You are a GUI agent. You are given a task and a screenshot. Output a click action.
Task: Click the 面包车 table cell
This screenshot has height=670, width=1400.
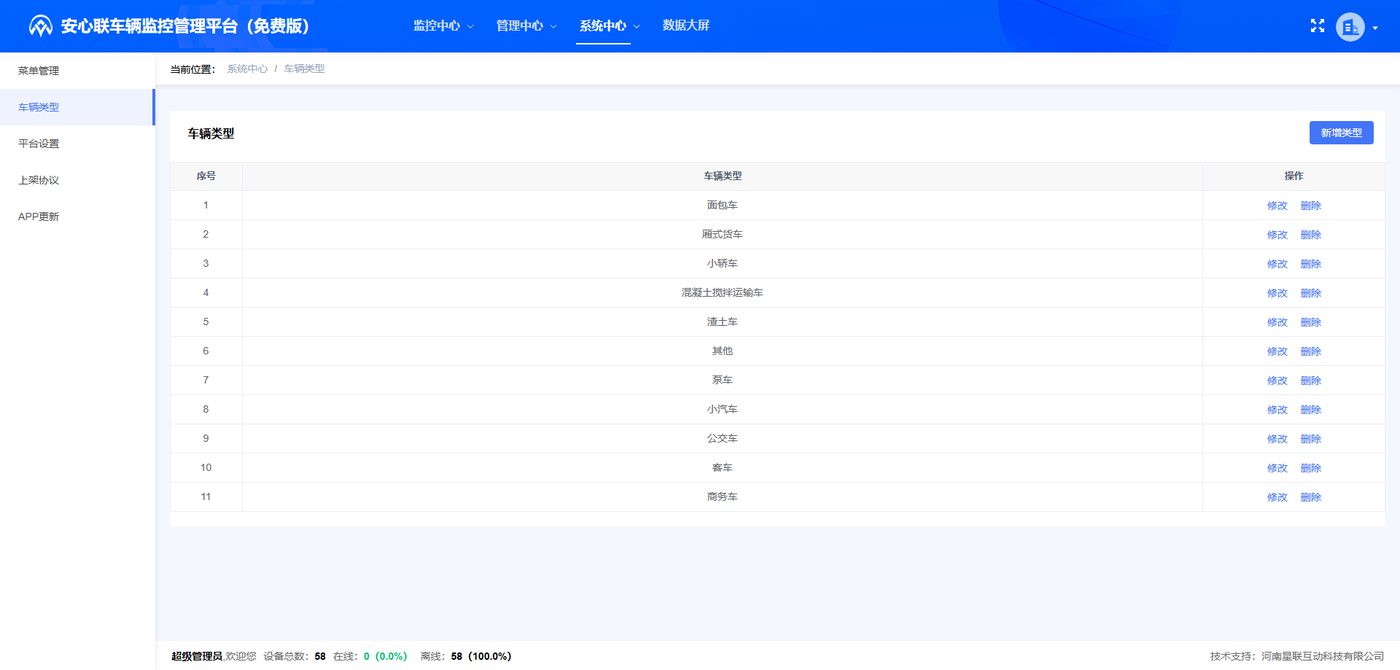(x=722, y=205)
